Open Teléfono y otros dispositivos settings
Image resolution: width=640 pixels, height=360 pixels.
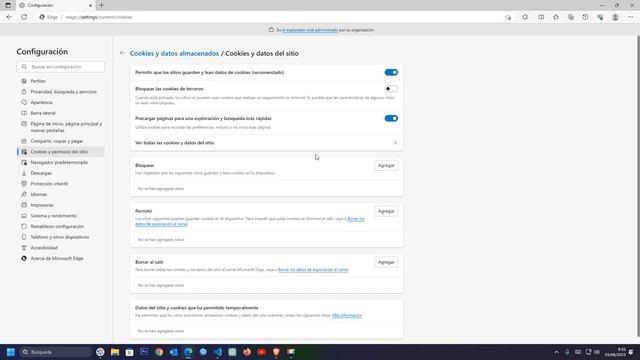coord(60,237)
